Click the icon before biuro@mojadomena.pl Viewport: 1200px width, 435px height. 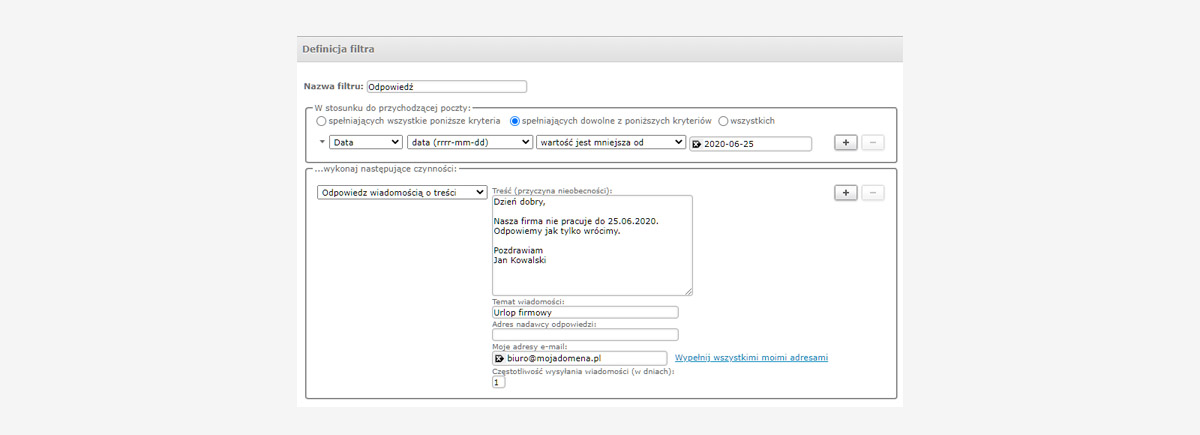(499, 358)
